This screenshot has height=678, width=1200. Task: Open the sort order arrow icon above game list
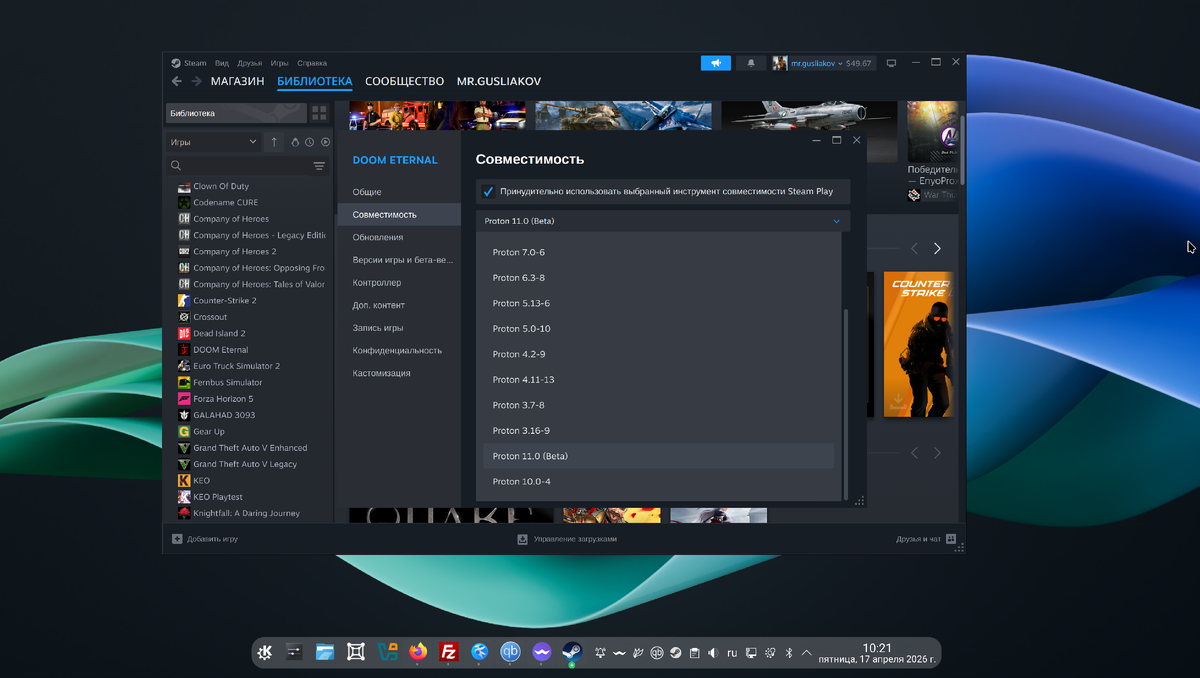(274, 142)
